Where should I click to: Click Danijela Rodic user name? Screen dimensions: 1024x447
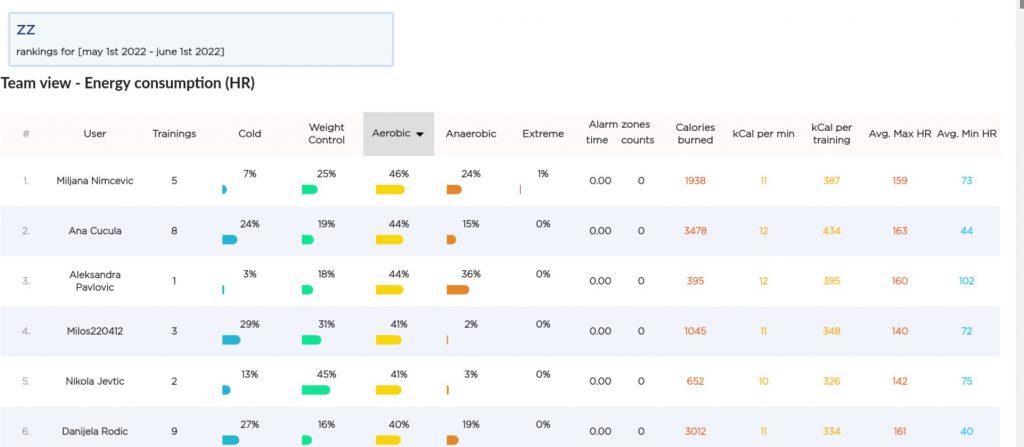tap(95, 431)
